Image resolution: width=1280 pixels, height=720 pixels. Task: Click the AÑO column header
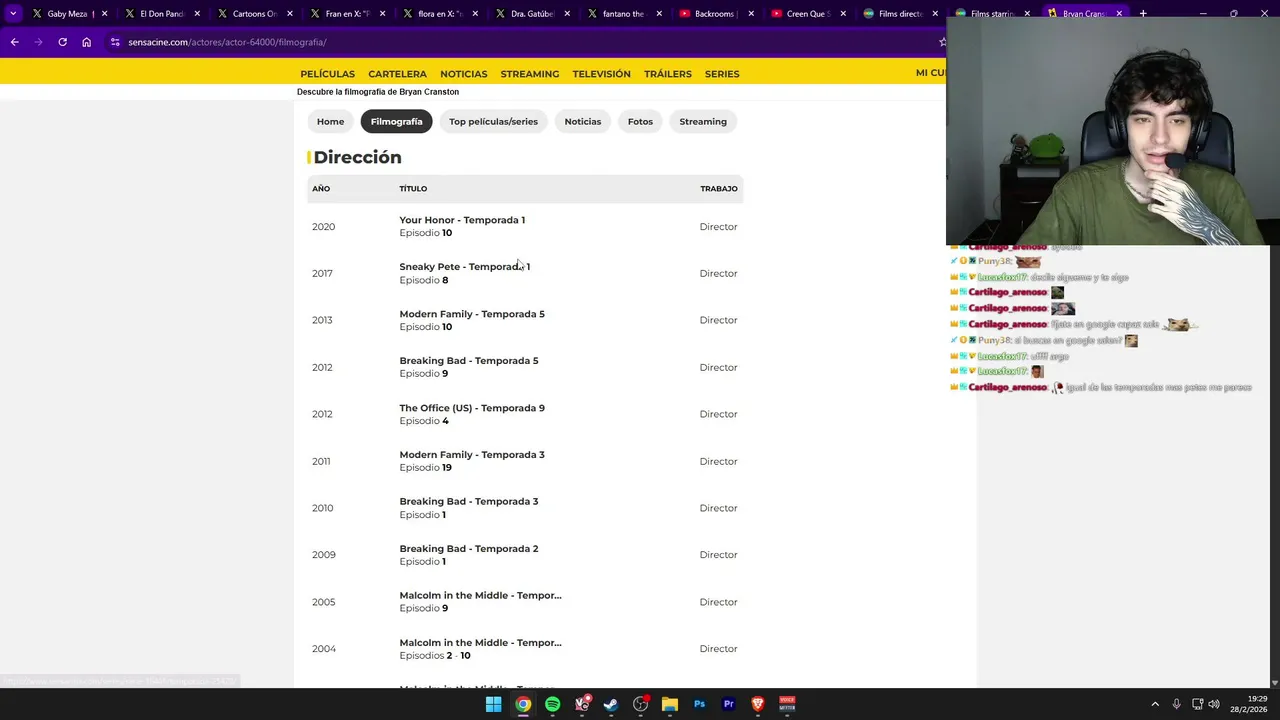(321, 189)
